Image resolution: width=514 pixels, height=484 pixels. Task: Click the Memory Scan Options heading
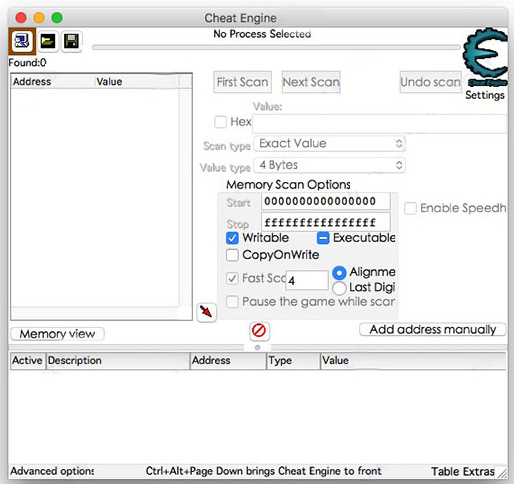[x=288, y=185]
